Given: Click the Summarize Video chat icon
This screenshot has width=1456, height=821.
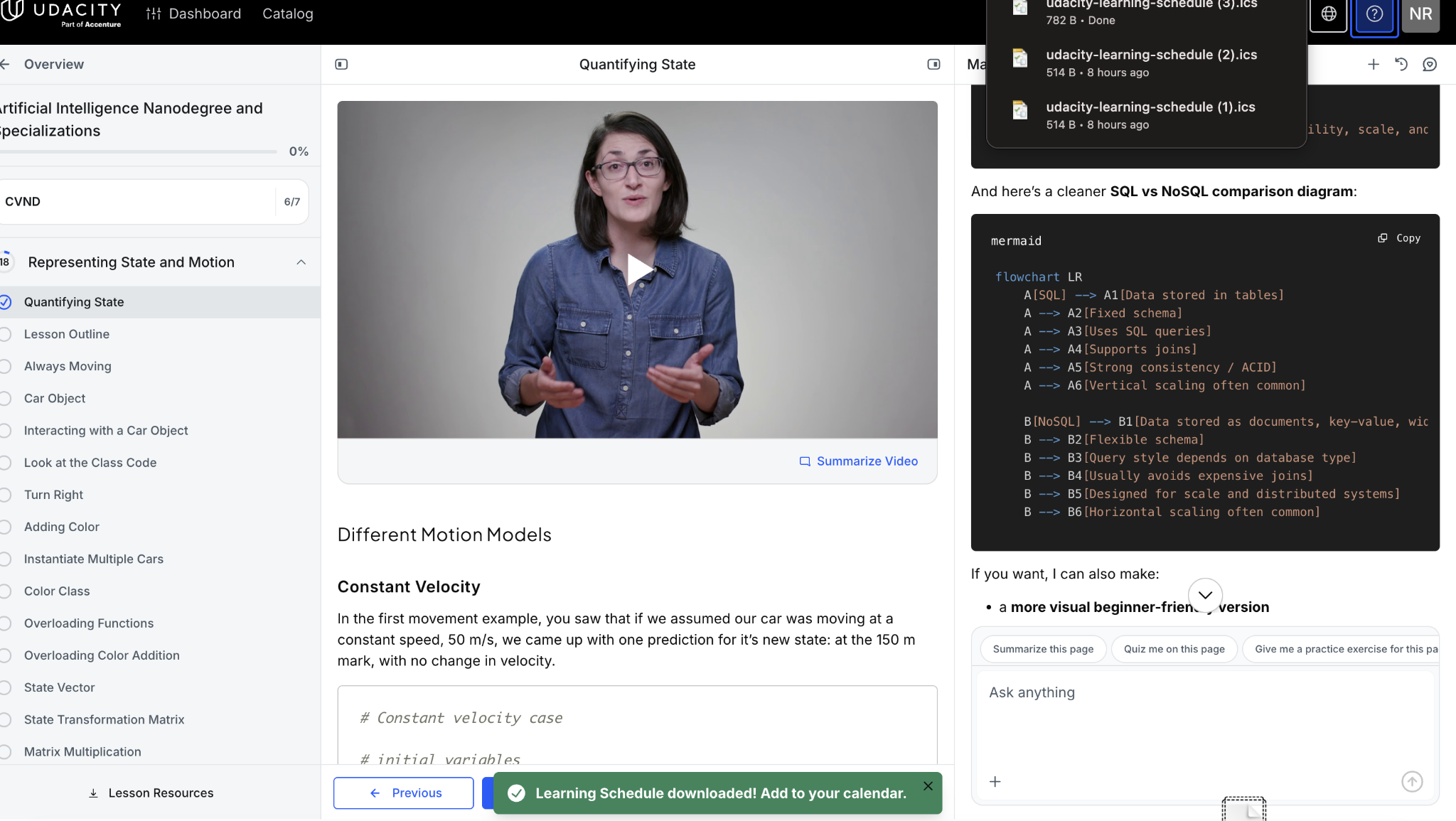Looking at the screenshot, I should coord(805,461).
